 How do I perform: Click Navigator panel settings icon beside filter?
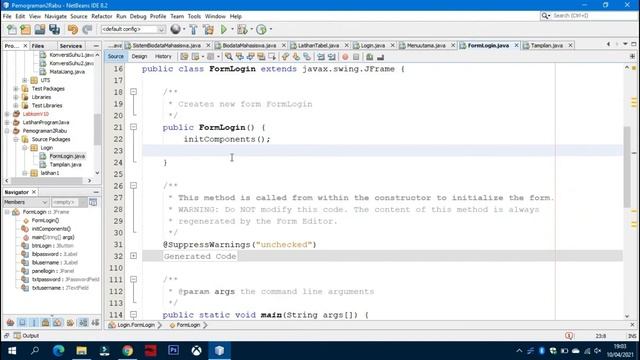[93, 202]
